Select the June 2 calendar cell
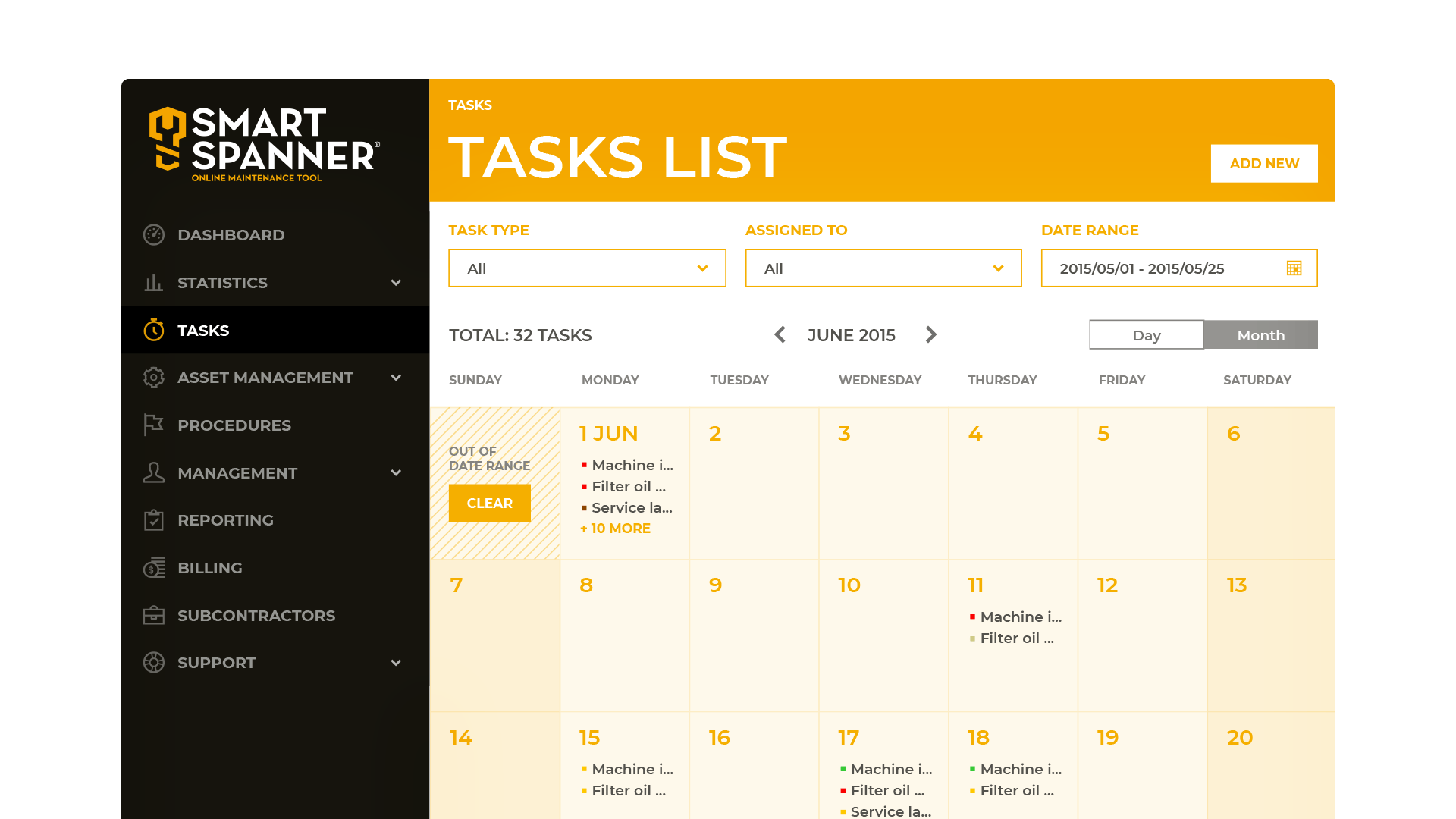Image resolution: width=1456 pixels, height=819 pixels. coord(754,484)
